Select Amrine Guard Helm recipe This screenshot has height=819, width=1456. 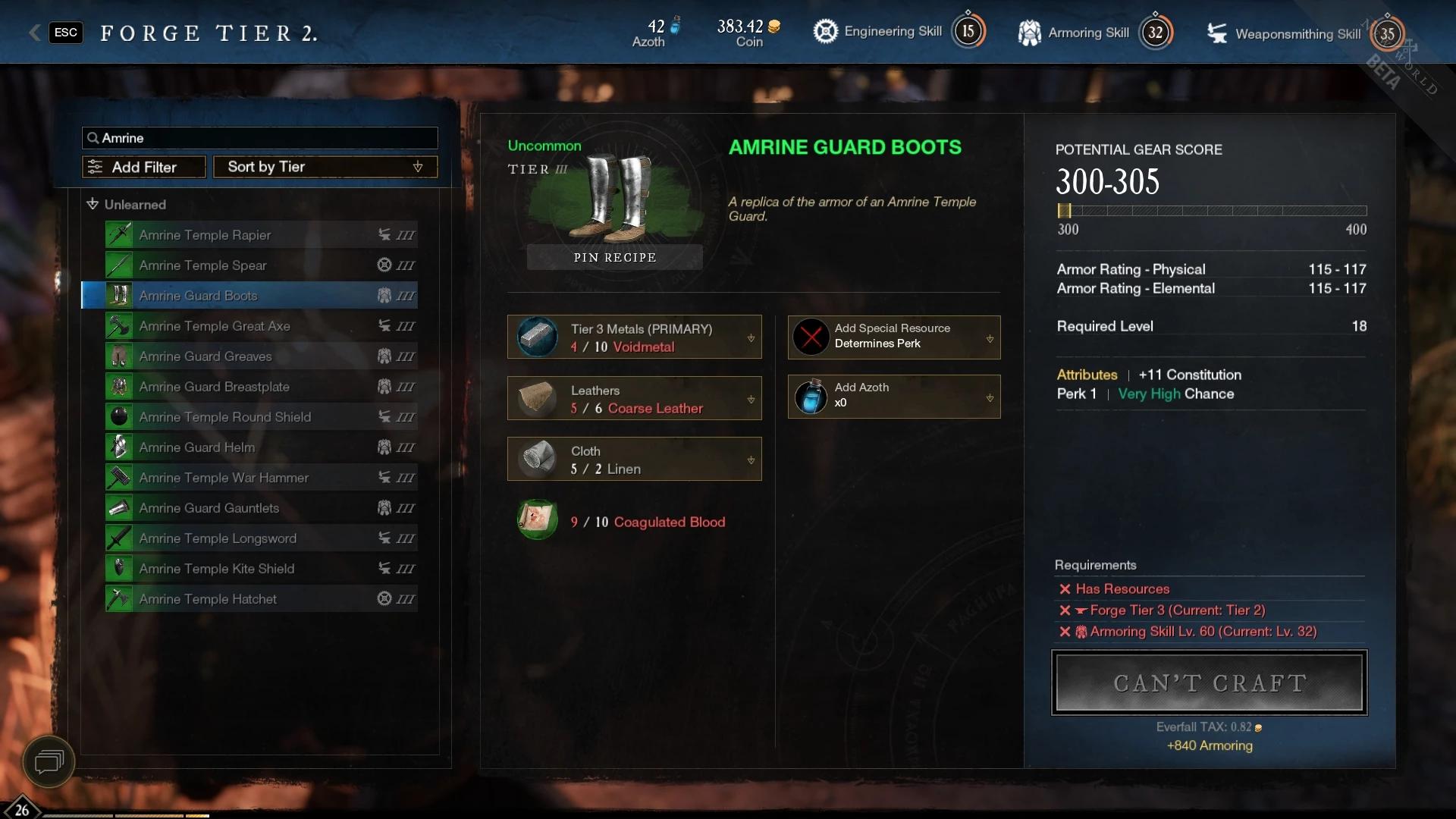(x=262, y=447)
